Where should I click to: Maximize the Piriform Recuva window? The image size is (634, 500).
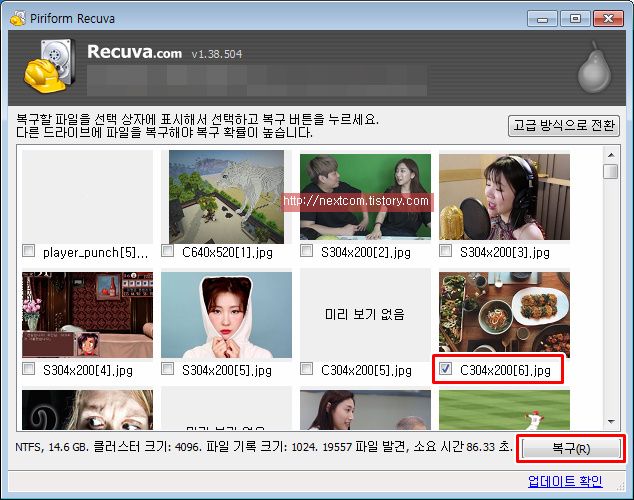(x=575, y=19)
